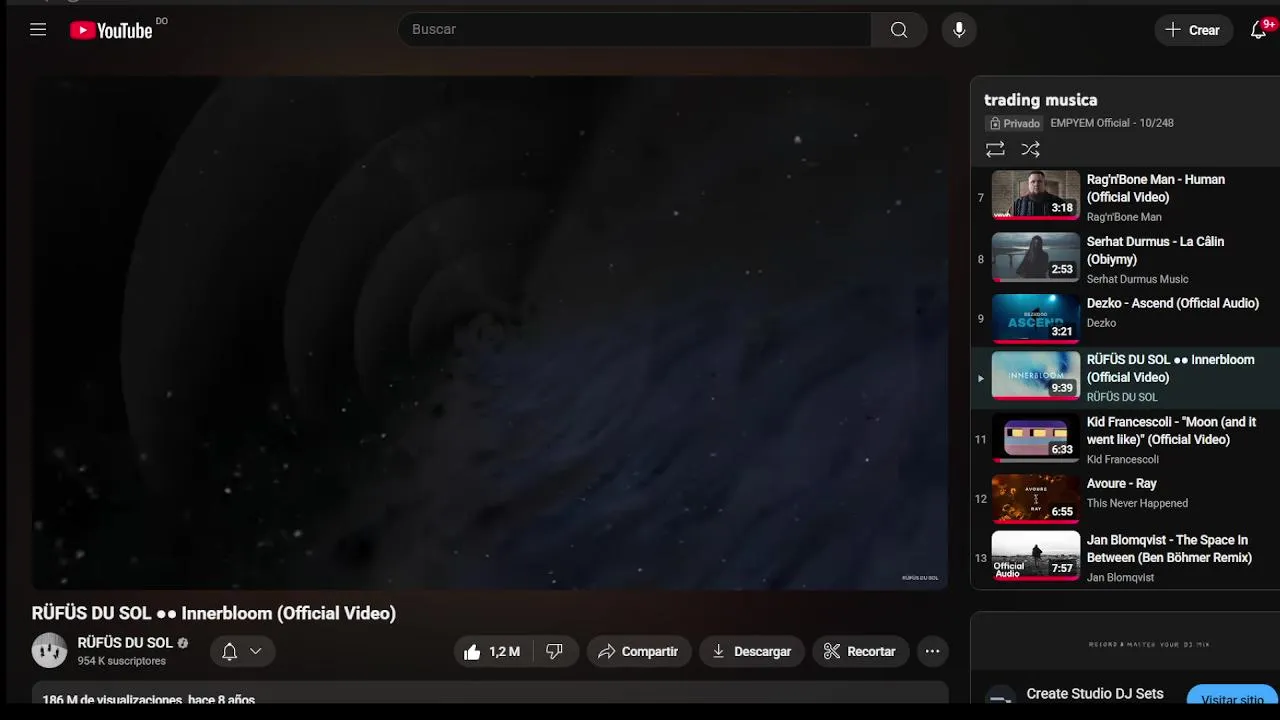Screen dimensions: 1280x720
Task: Open Create Studio DJ Sets ad title
Action: (1095, 693)
